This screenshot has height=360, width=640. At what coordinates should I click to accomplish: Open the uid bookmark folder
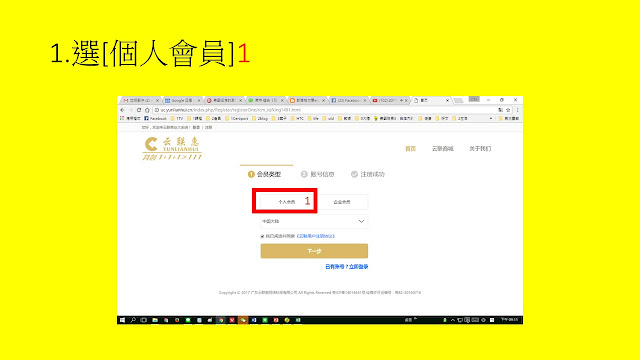tap(328, 118)
